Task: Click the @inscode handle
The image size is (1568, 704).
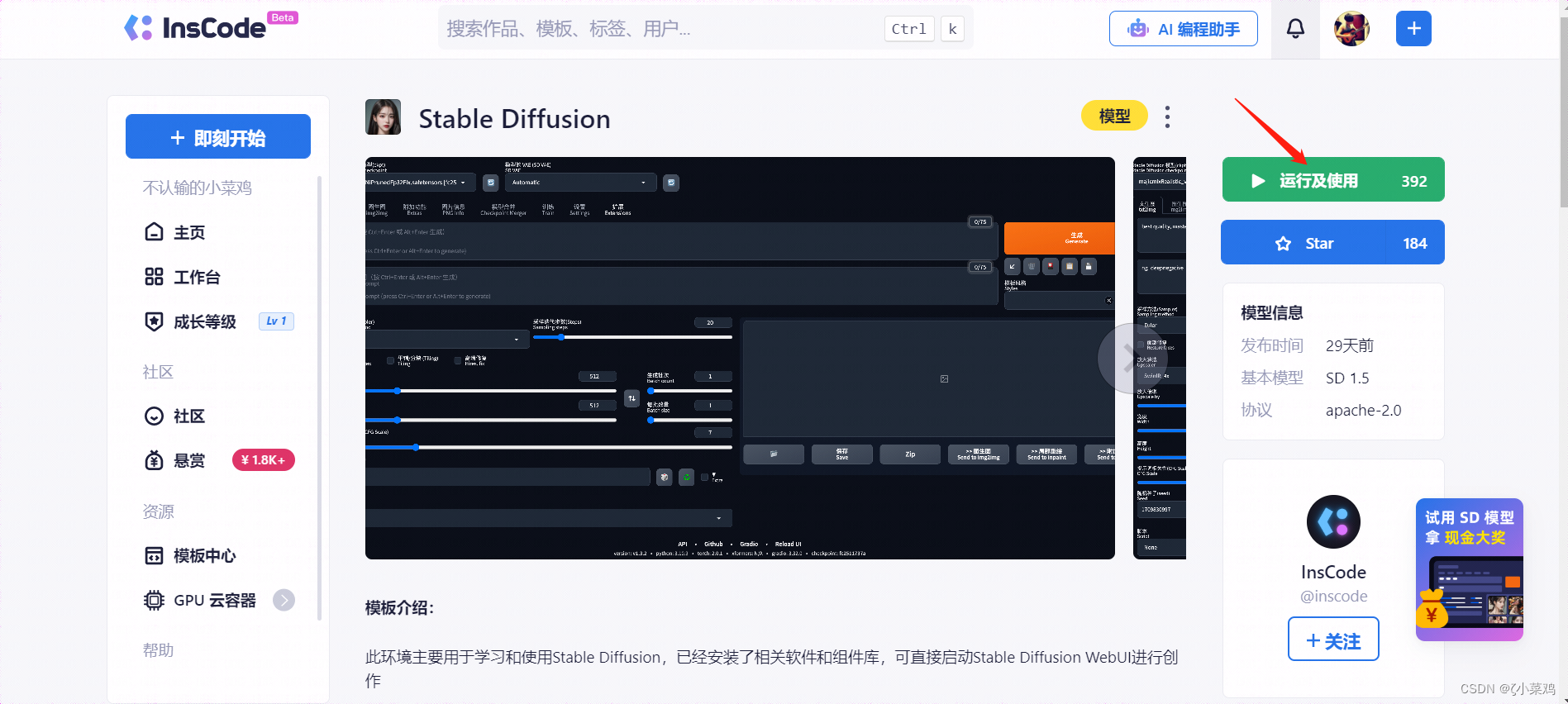Action: [1333, 596]
